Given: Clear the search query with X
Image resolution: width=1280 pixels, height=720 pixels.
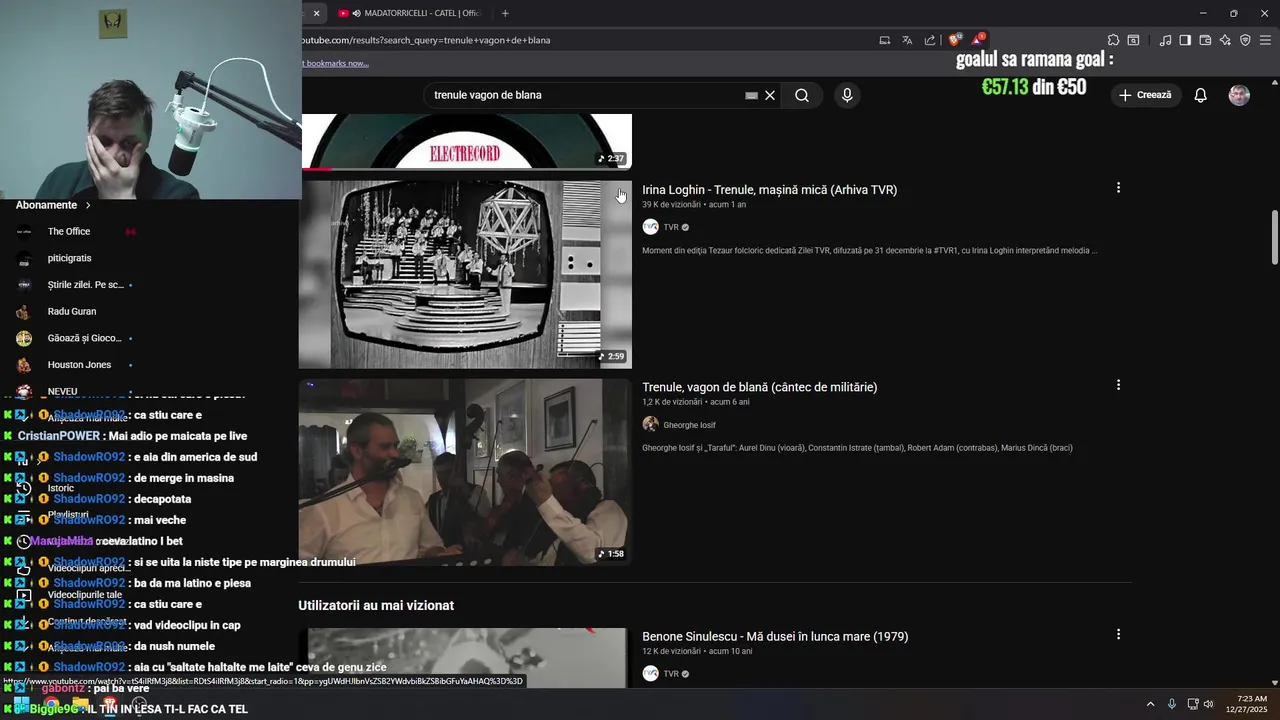Looking at the screenshot, I should [x=770, y=95].
